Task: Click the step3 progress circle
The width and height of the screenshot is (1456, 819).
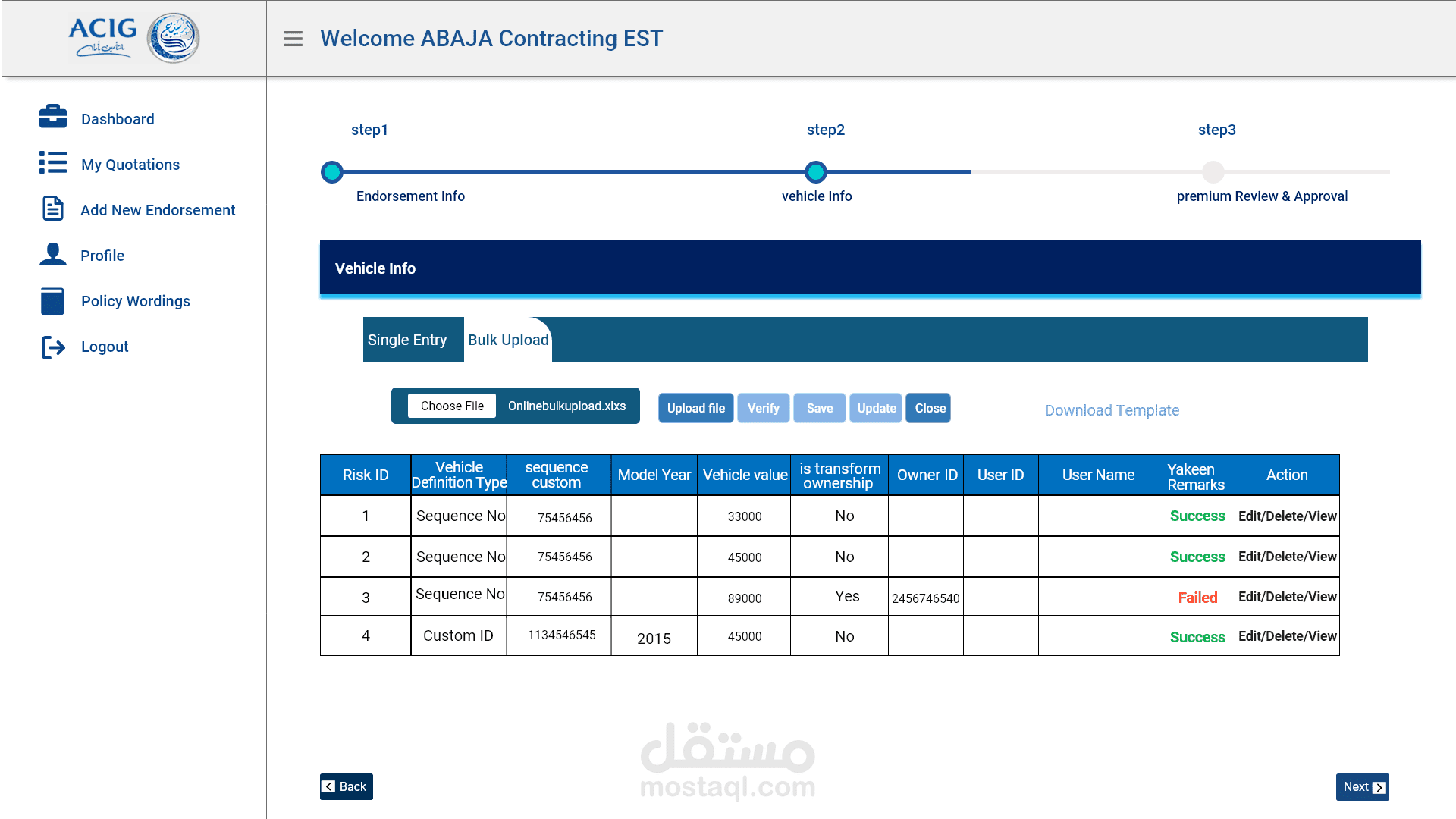Action: (1213, 172)
